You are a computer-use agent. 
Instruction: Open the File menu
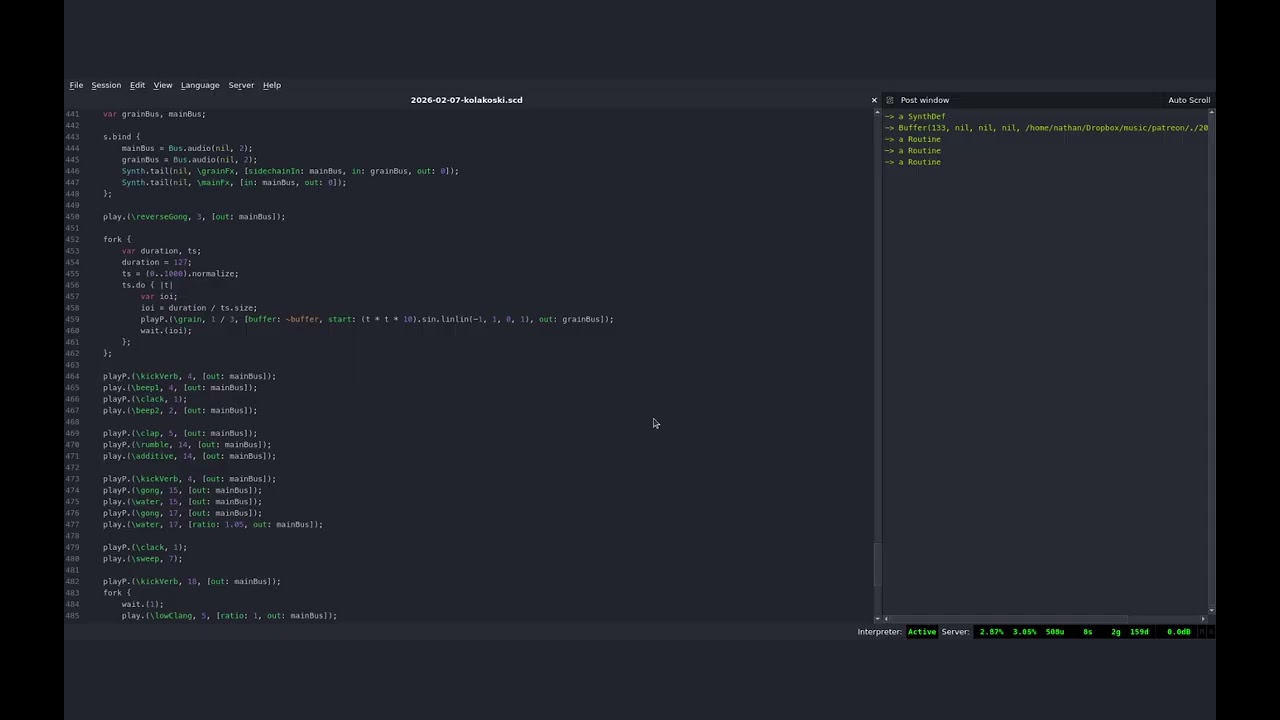click(x=76, y=85)
